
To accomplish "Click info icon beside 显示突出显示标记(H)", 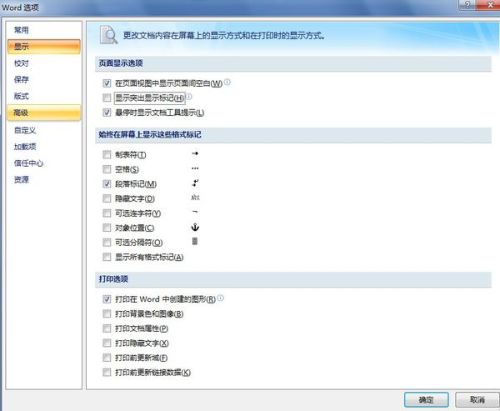I will (189, 96).
